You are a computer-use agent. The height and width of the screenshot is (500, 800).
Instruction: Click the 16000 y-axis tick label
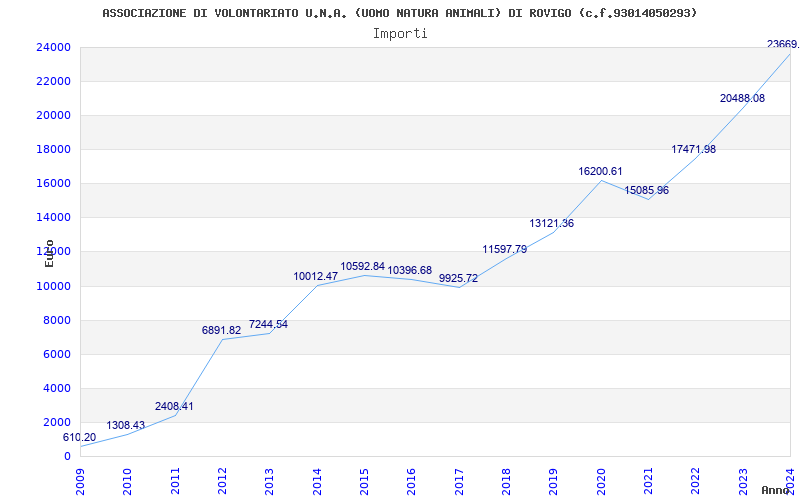[53, 184]
